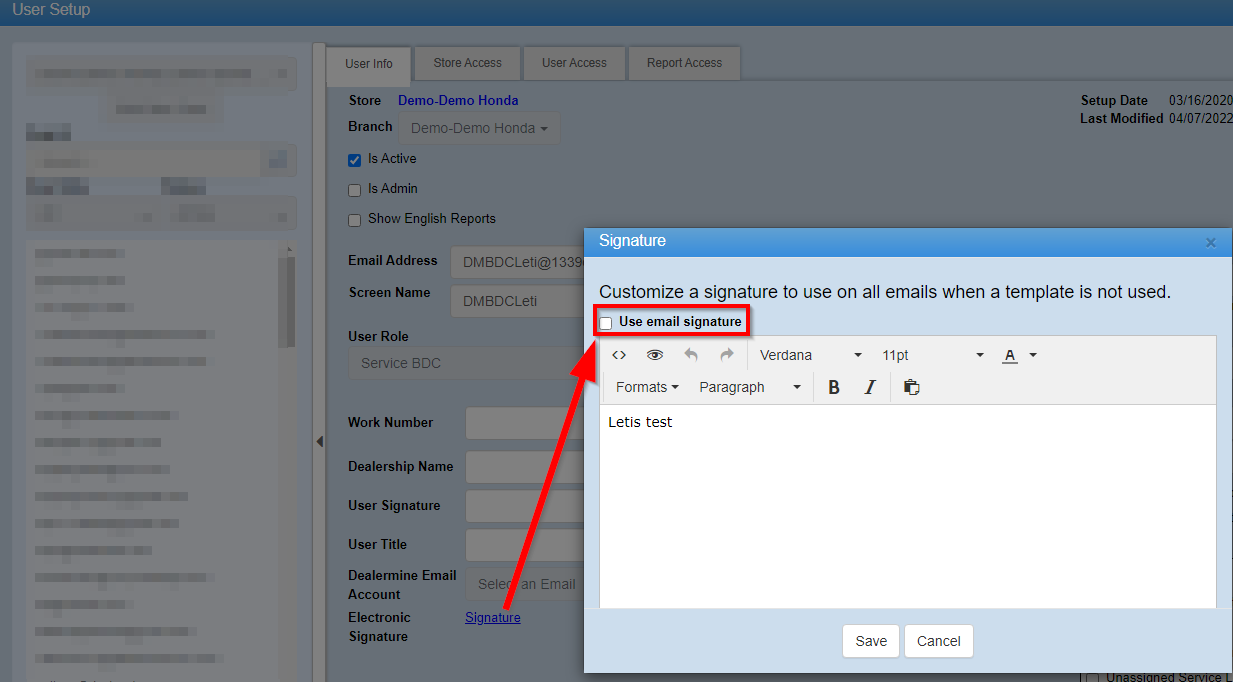The width and height of the screenshot is (1233, 682).
Task: Switch to the Store Access tab
Action: (x=467, y=63)
